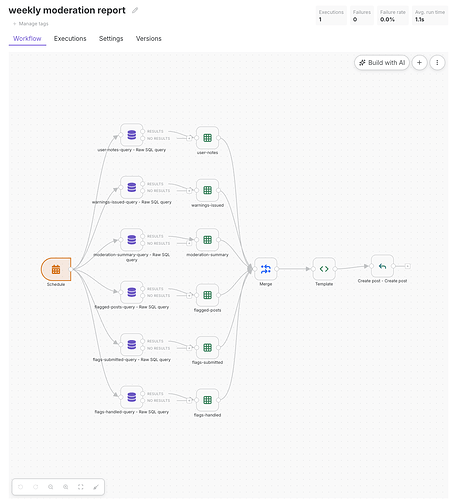Select the Template code node
Viewport: 460px width, 500px height.
(x=324, y=269)
